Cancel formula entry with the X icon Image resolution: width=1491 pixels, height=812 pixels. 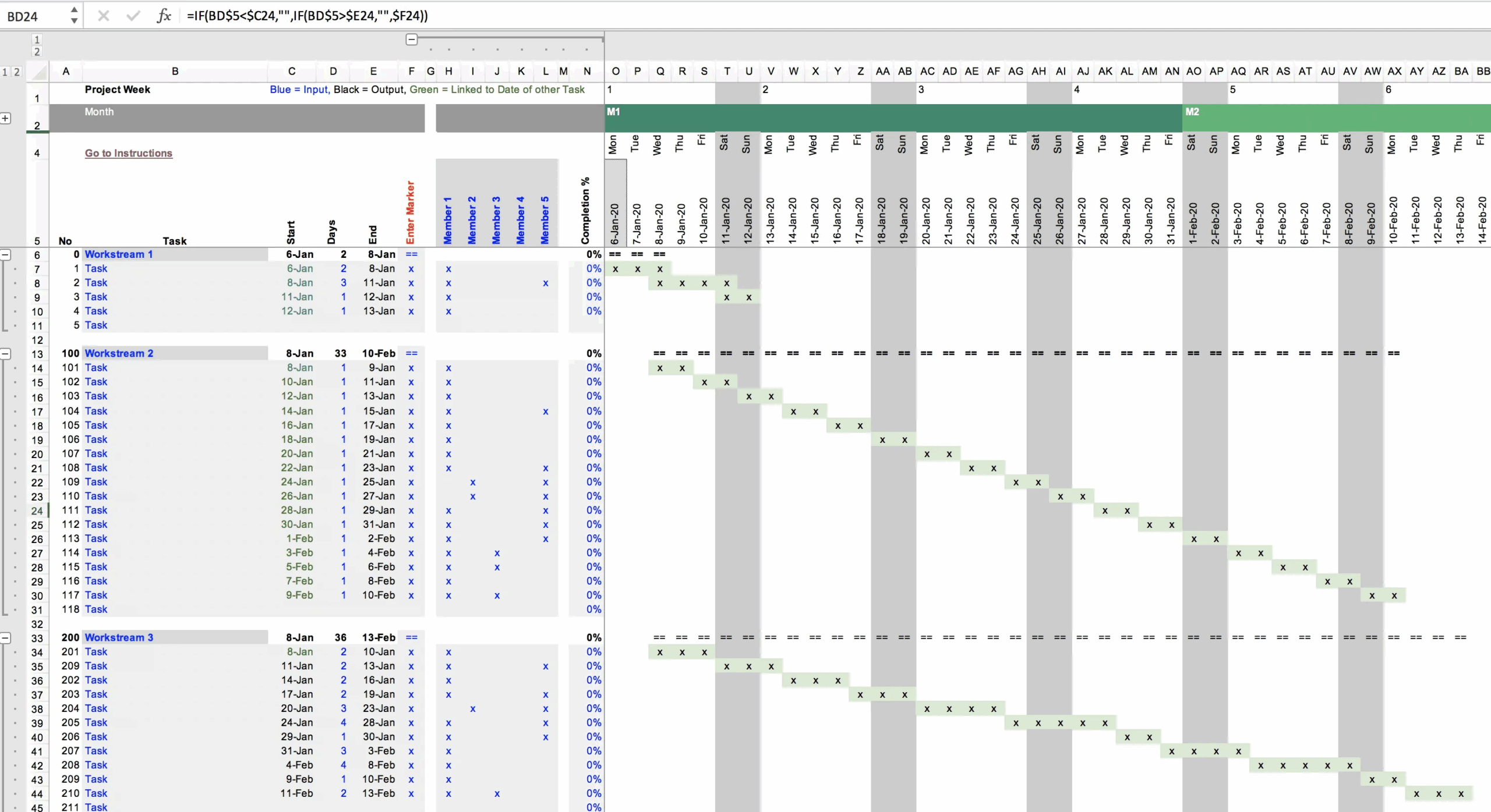[x=104, y=16]
